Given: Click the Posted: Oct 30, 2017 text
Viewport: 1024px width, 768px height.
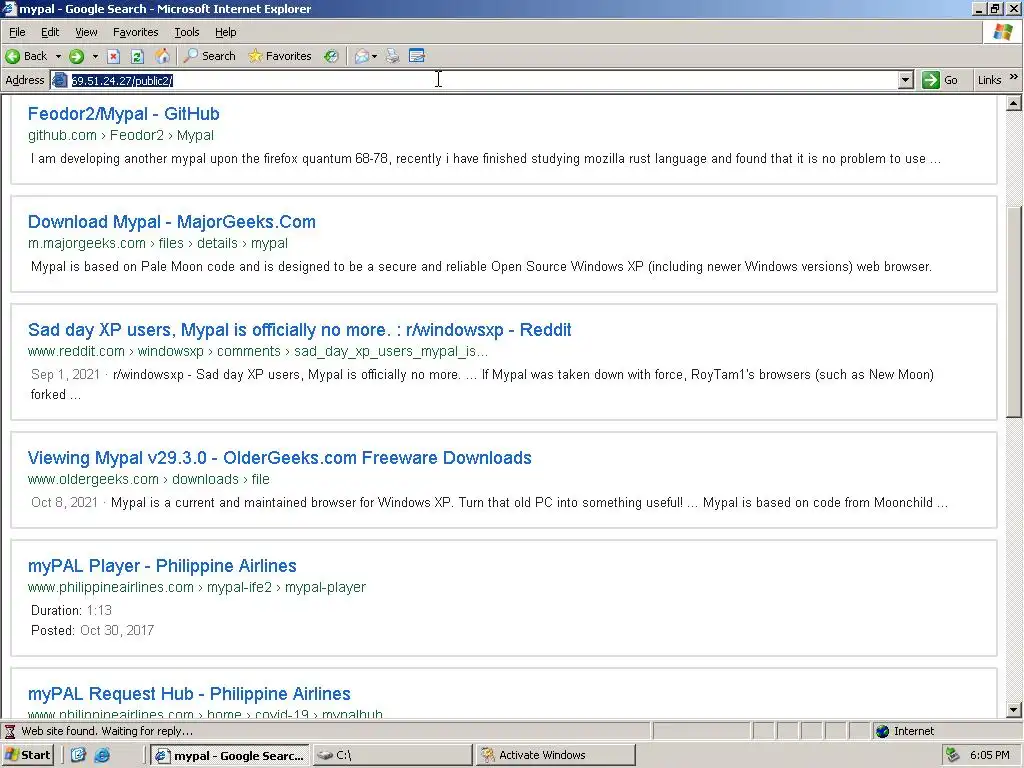Looking at the screenshot, I should pyautogui.click(x=92, y=631).
